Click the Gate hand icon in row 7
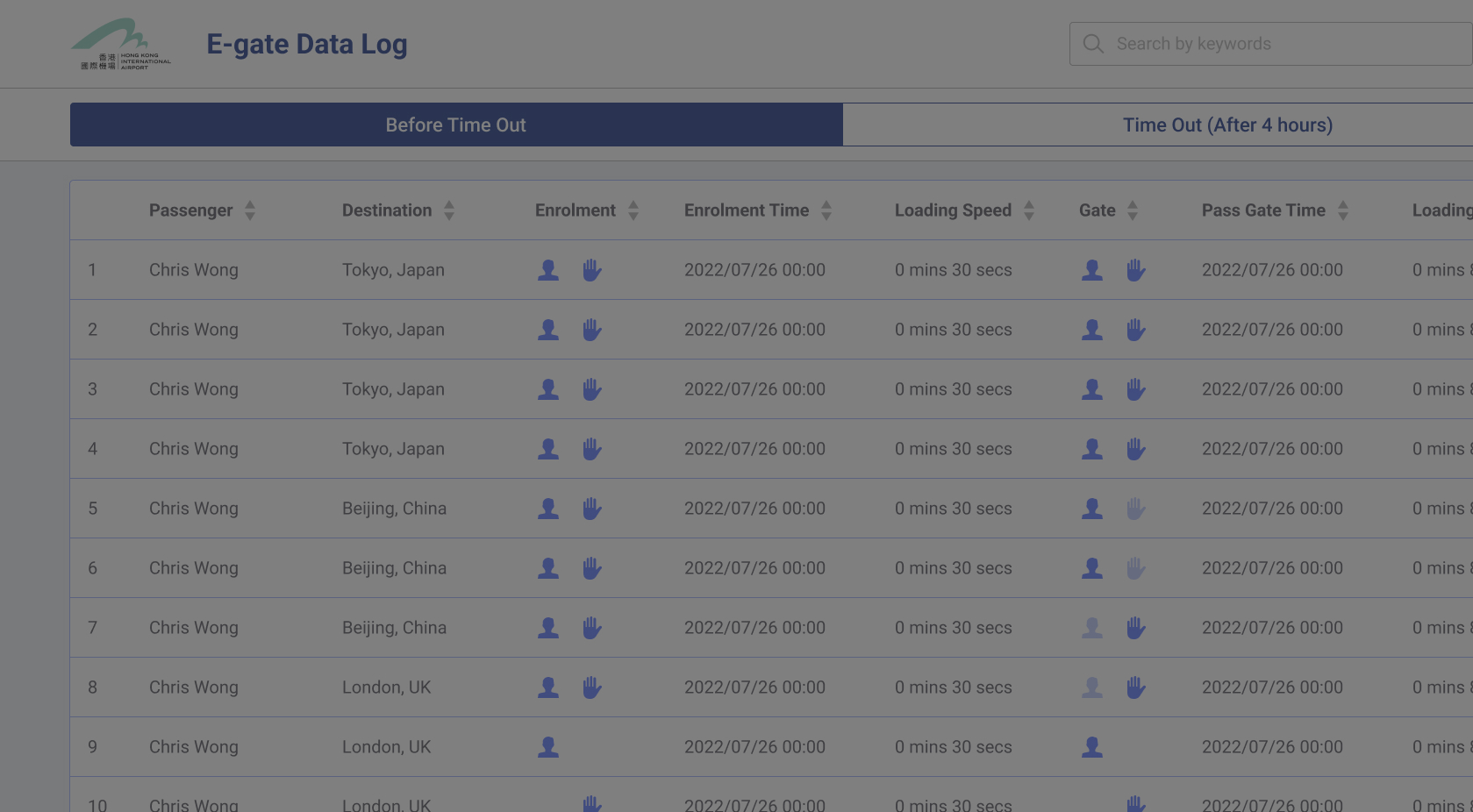Image resolution: width=1473 pixels, height=812 pixels. click(x=1136, y=628)
